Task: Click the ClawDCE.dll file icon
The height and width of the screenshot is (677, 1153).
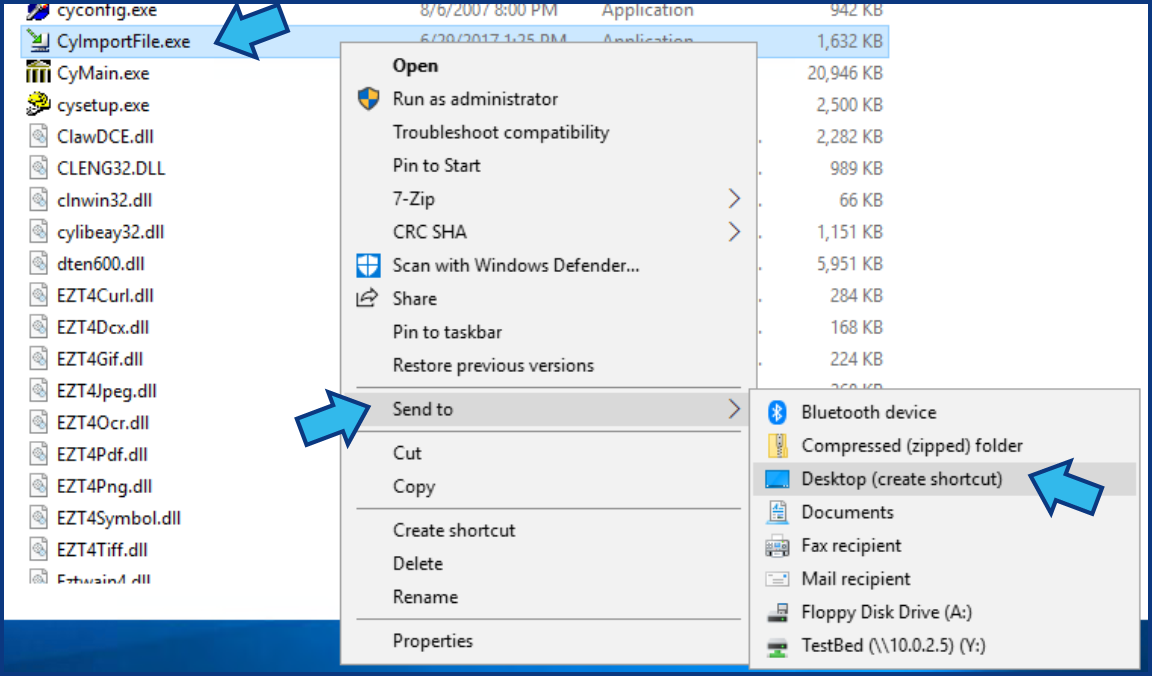Action: (38, 137)
